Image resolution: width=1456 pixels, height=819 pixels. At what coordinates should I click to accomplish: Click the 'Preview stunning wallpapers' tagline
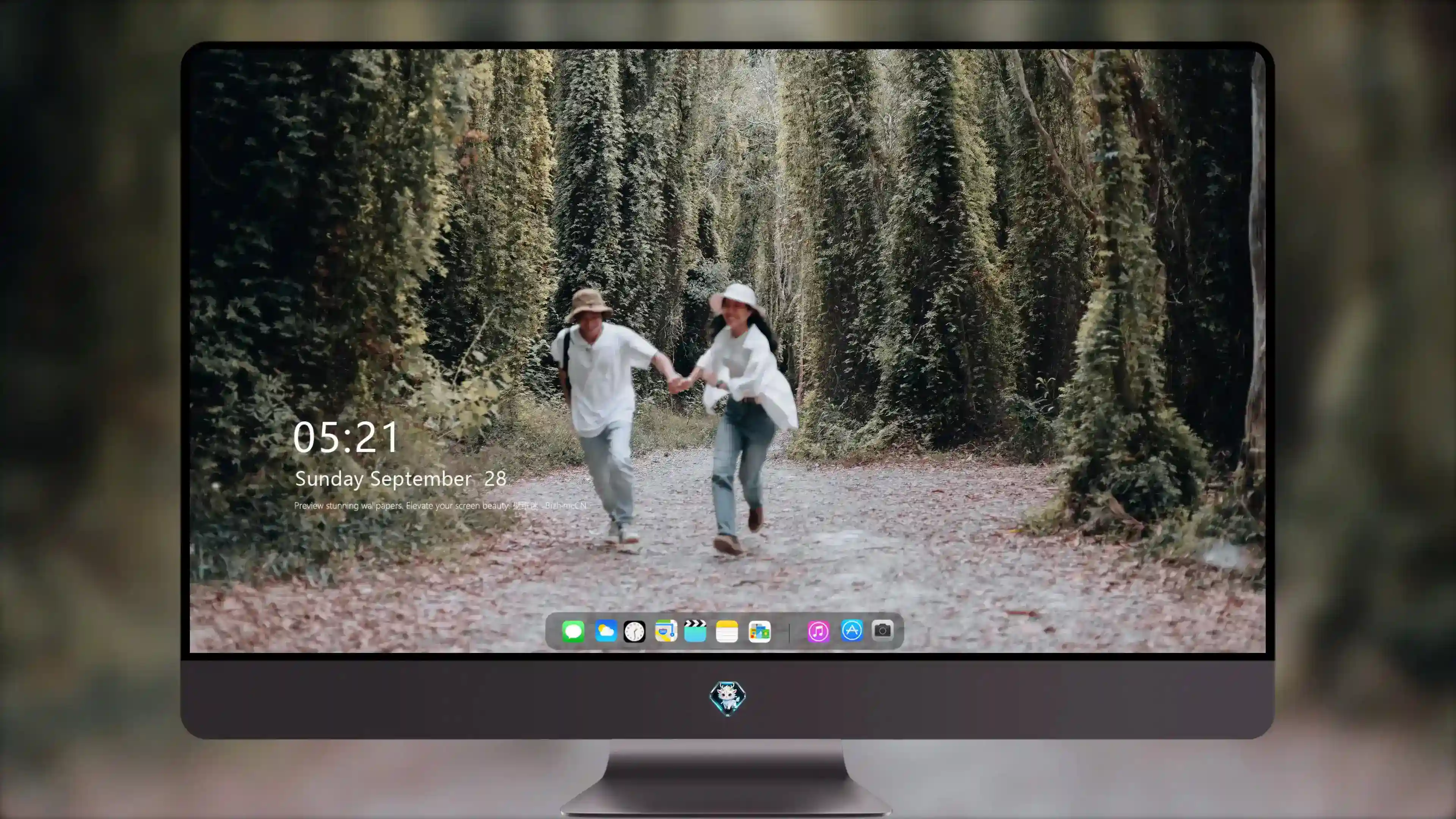(440, 505)
